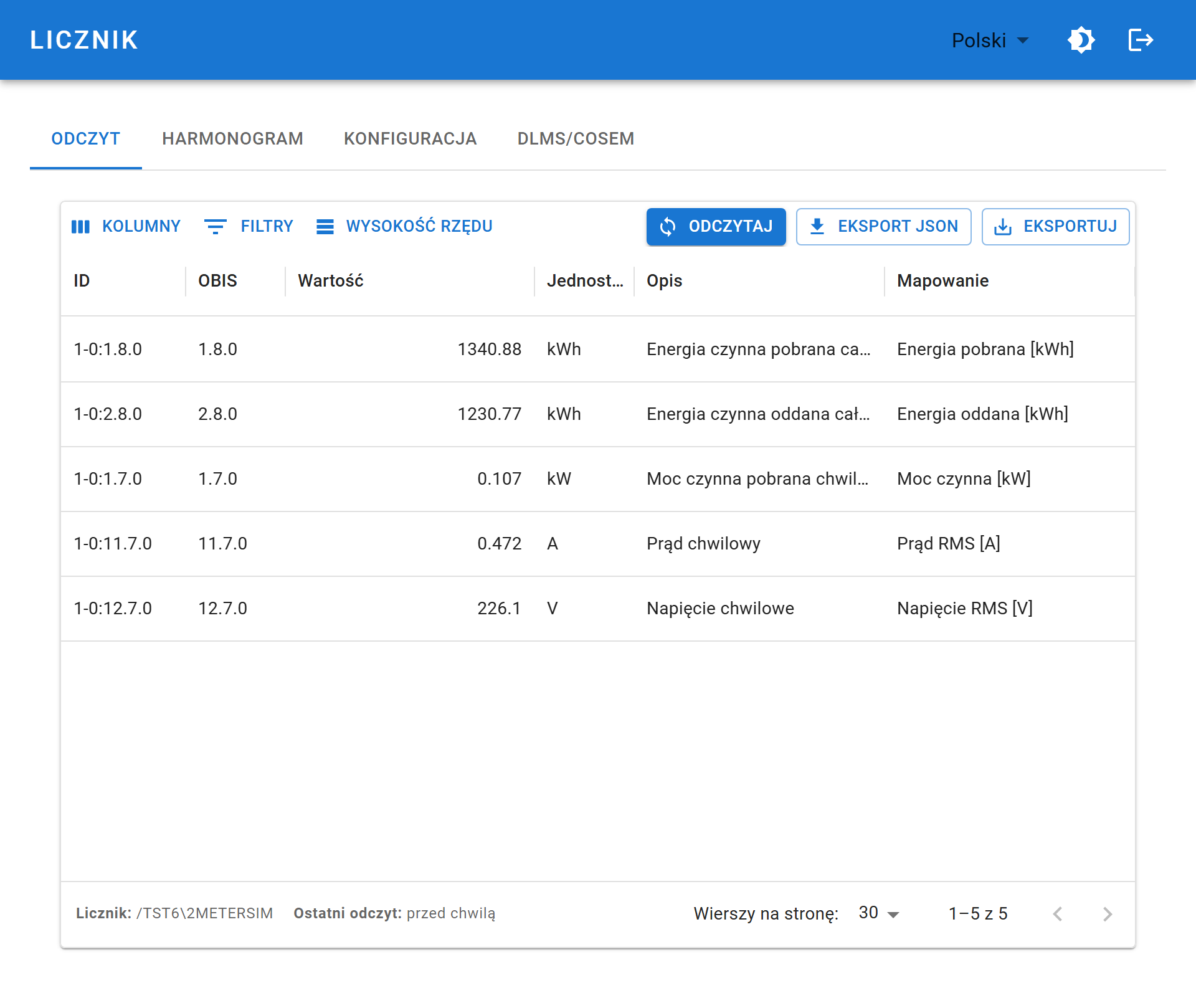Go to the DLMS/COSEM tab
Screen dimensions: 1196x1008
point(576,138)
